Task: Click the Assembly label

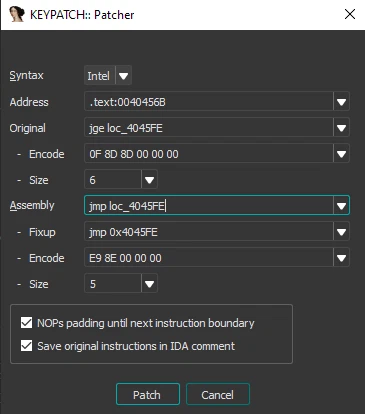Action: [32, 205]
